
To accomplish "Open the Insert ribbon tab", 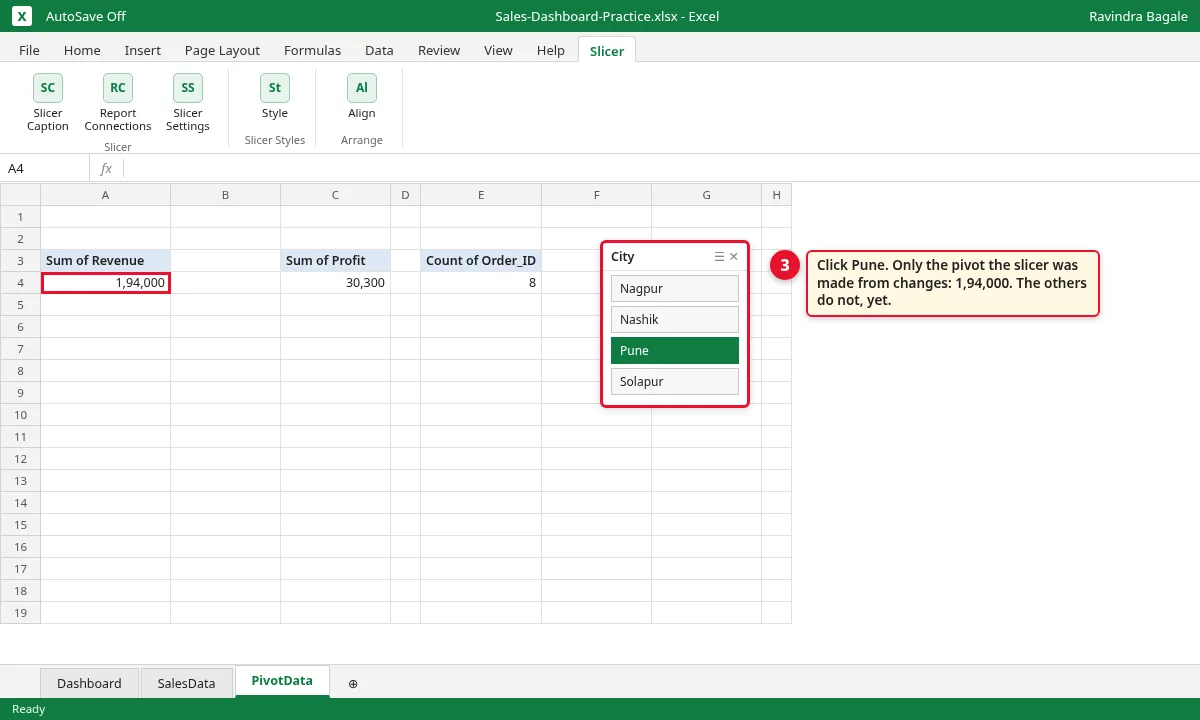I will click(143, 50).
